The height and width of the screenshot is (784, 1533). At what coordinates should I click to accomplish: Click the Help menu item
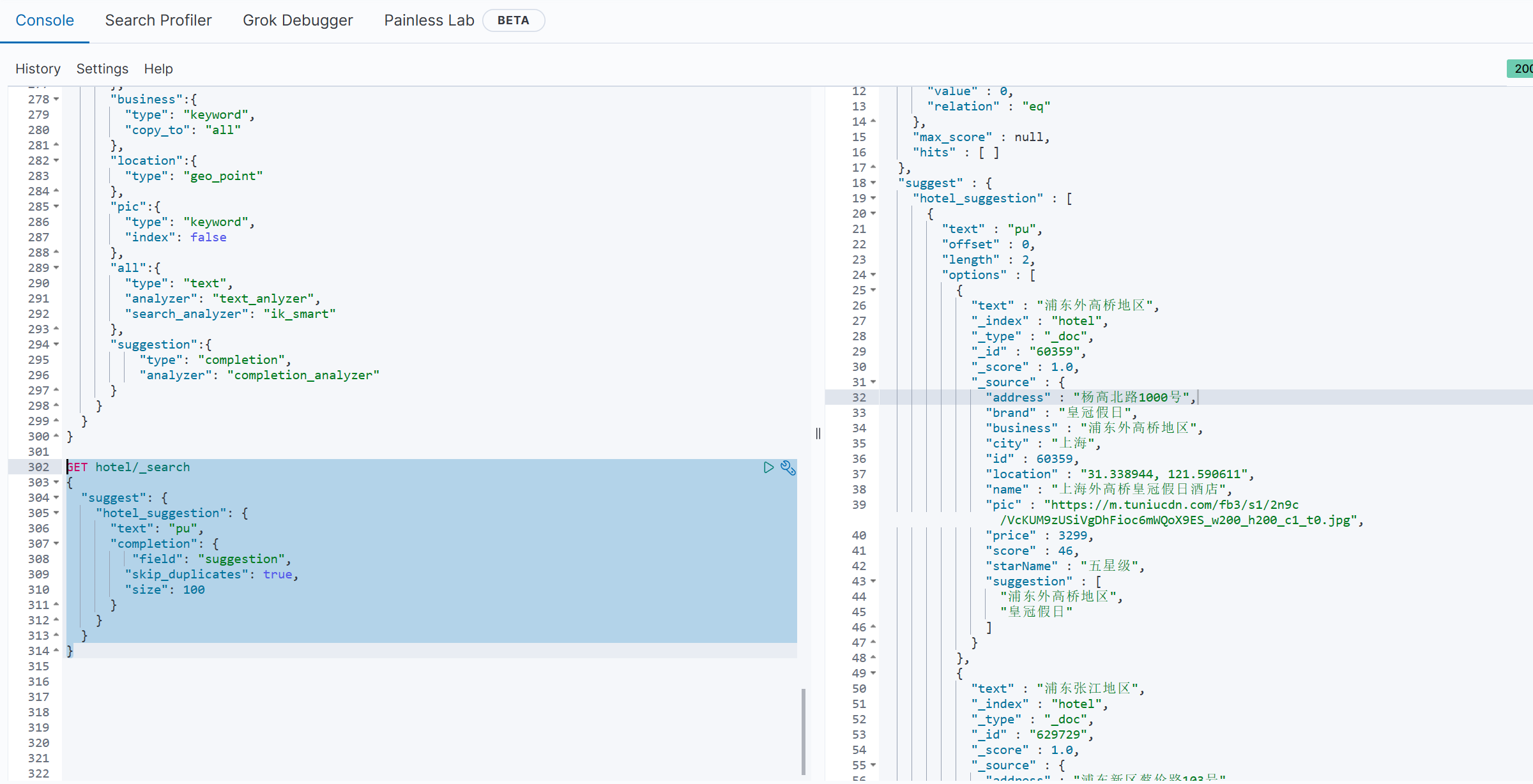pos(159,68)
